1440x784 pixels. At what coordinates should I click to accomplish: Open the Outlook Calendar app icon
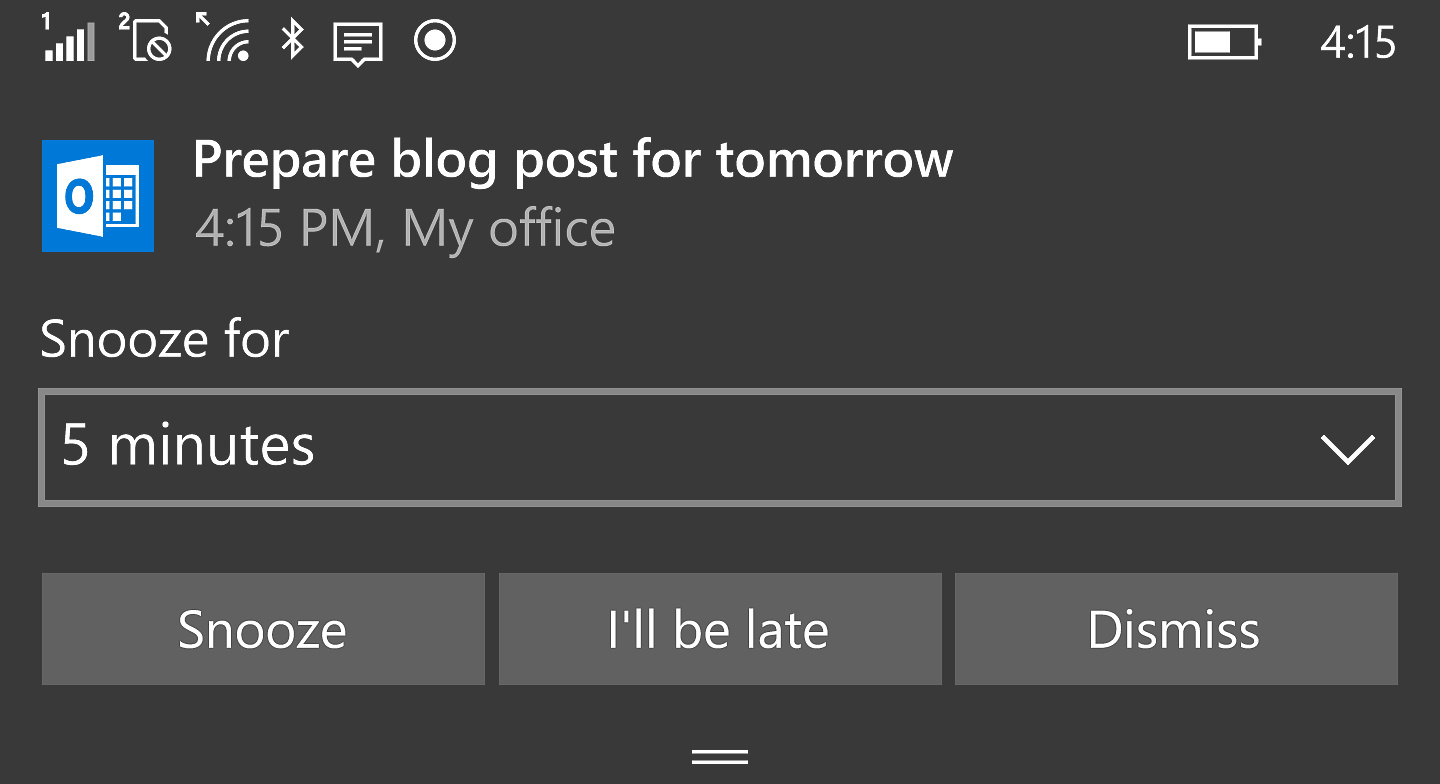tap(98, 195)
